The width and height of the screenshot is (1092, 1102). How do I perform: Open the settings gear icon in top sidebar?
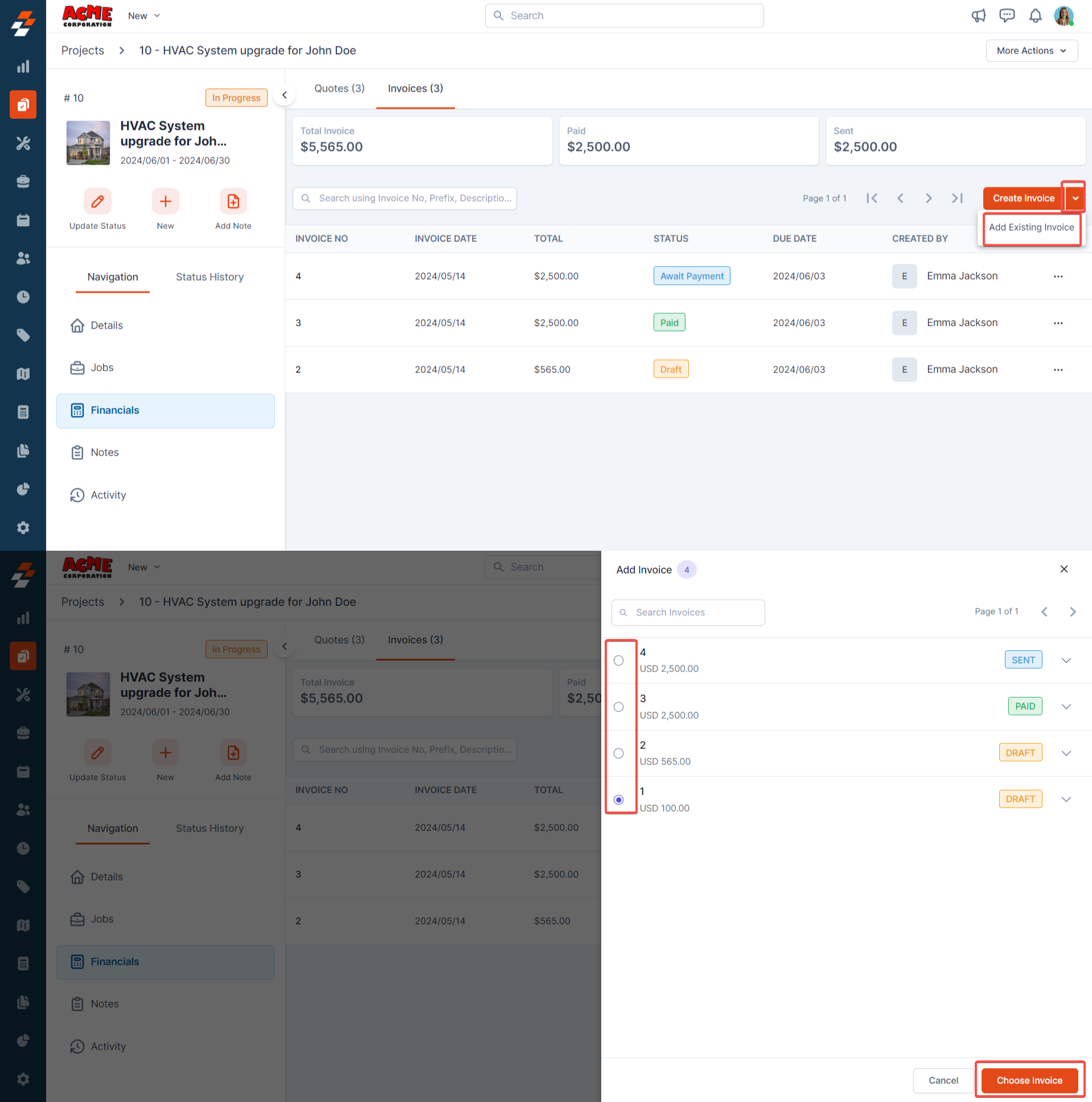[x=23, y=527]
